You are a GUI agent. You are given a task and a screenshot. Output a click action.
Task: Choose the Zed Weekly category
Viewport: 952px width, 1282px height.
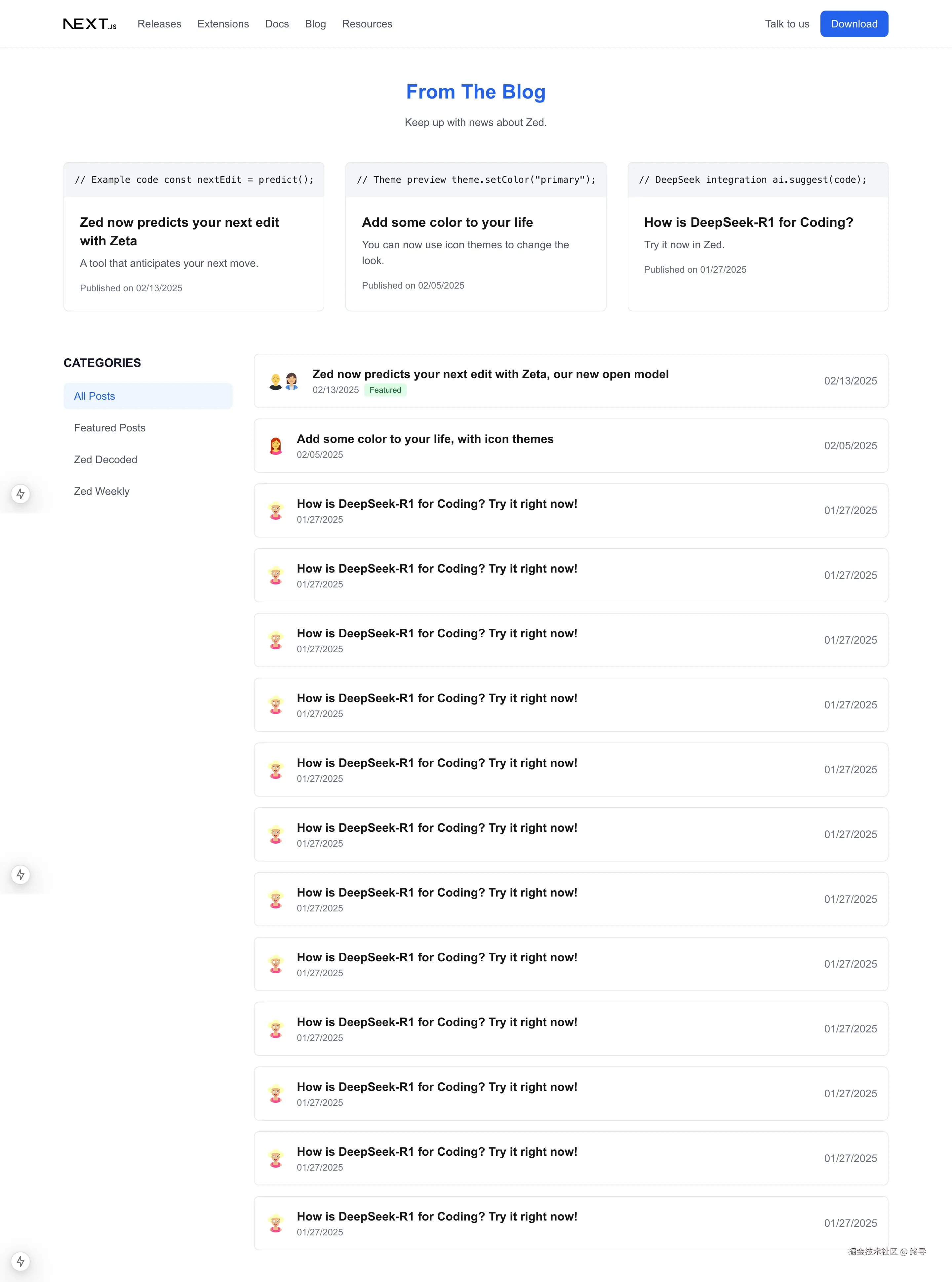(x=101, y=491)
